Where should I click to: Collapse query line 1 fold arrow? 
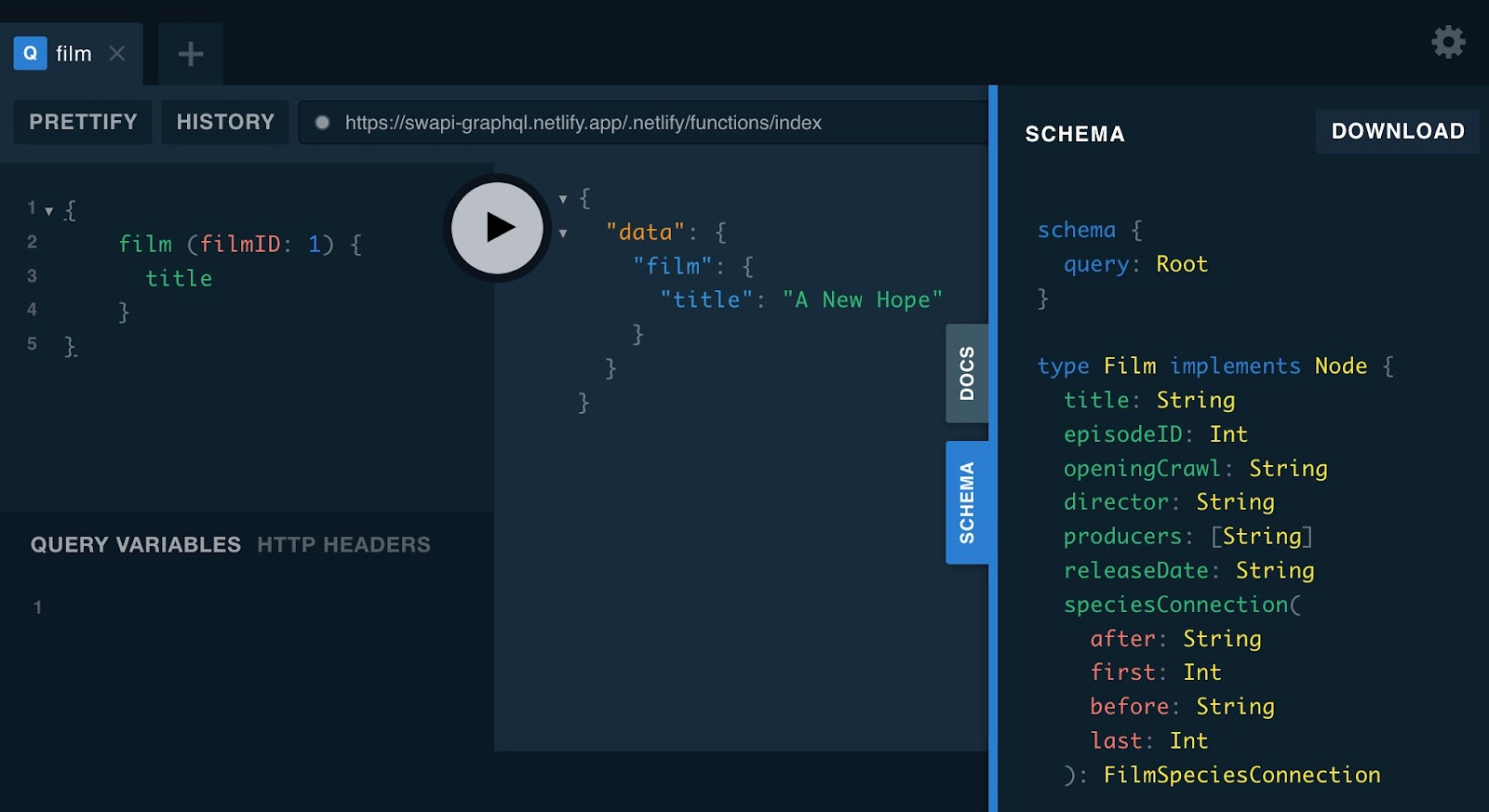click(x=48, y=211)
